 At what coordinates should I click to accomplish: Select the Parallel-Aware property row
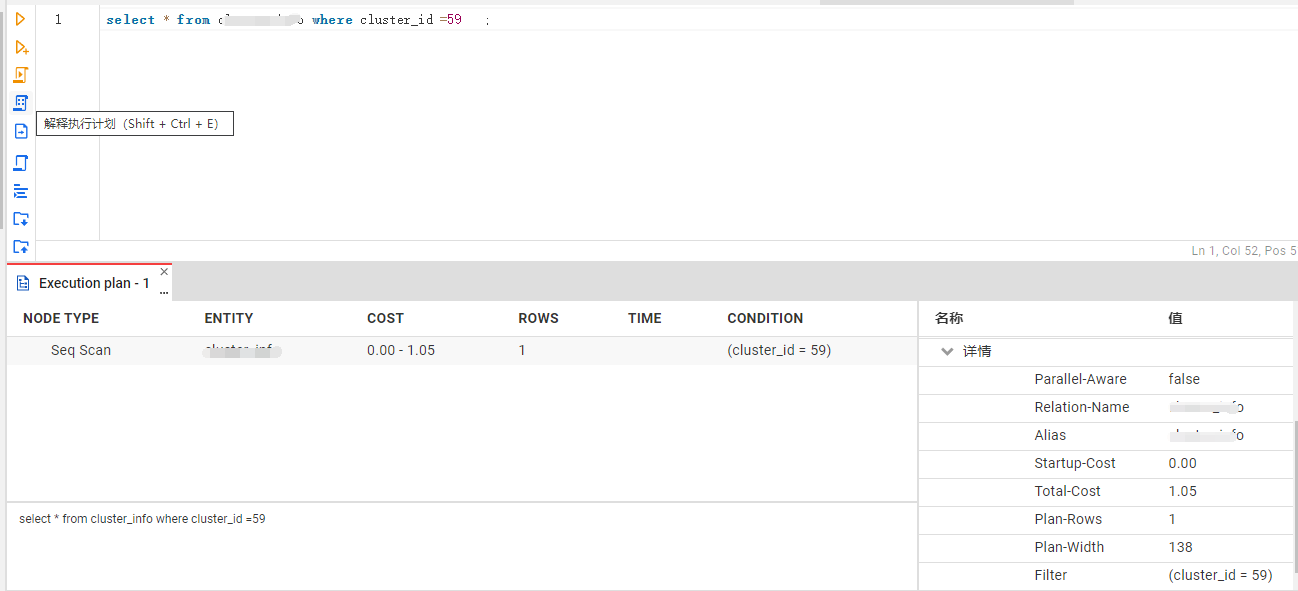1105,380
